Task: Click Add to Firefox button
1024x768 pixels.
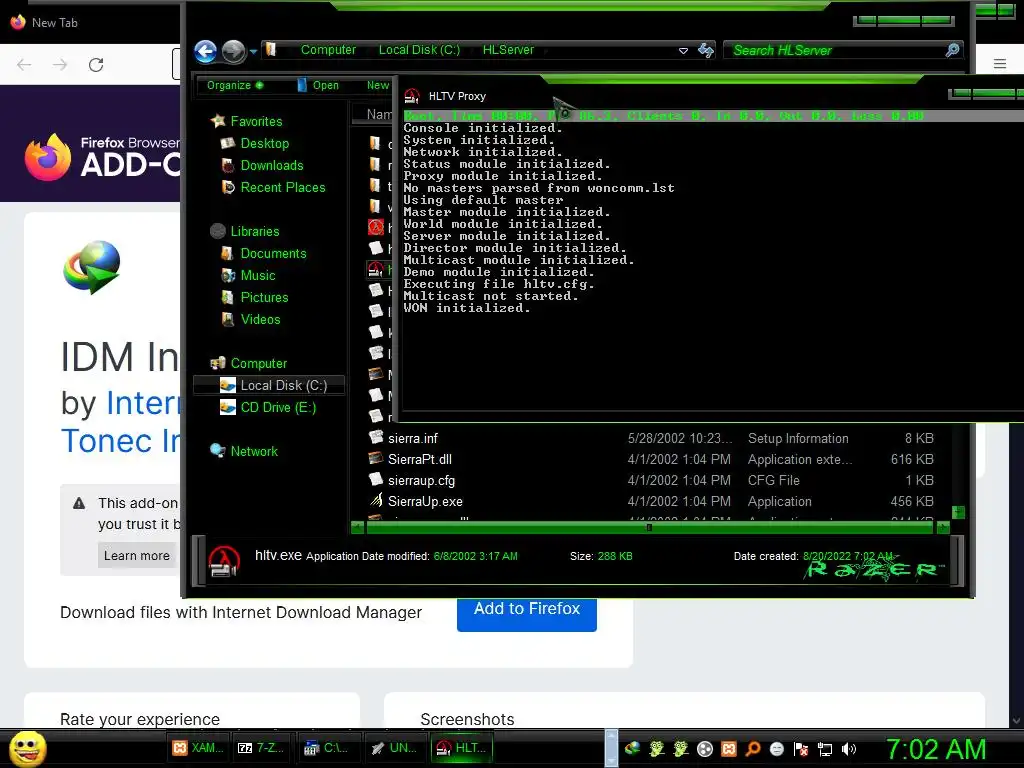Action: 527,613
